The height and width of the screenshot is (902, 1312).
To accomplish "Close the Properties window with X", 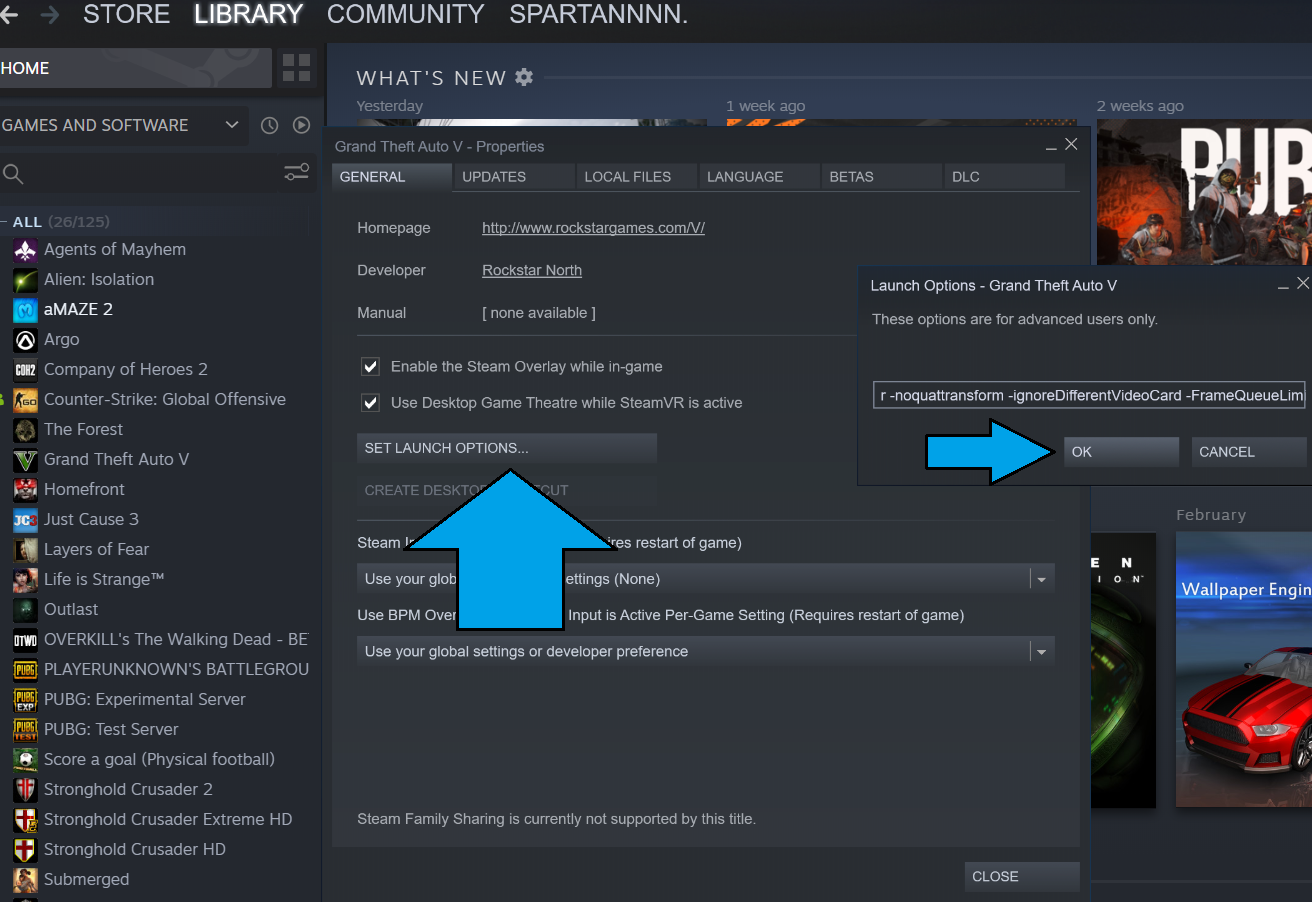I will 1071,144.
